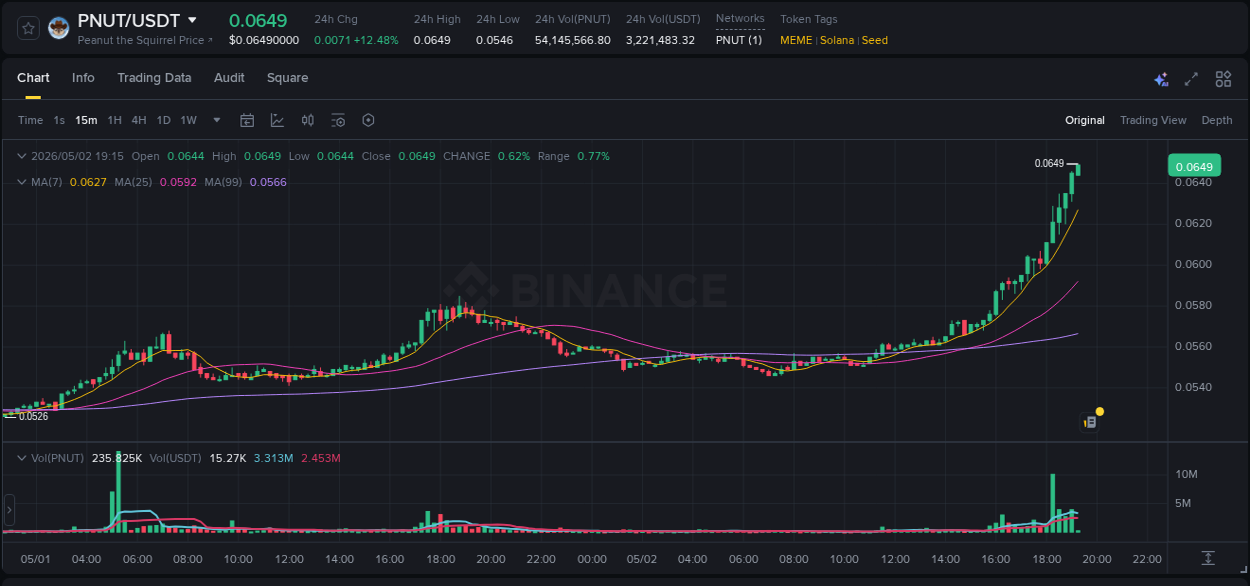
Task: Click the 24h Vol(PNUT) value 54,145,566.80
Action: pyautogui.click(x=572, y=40)
